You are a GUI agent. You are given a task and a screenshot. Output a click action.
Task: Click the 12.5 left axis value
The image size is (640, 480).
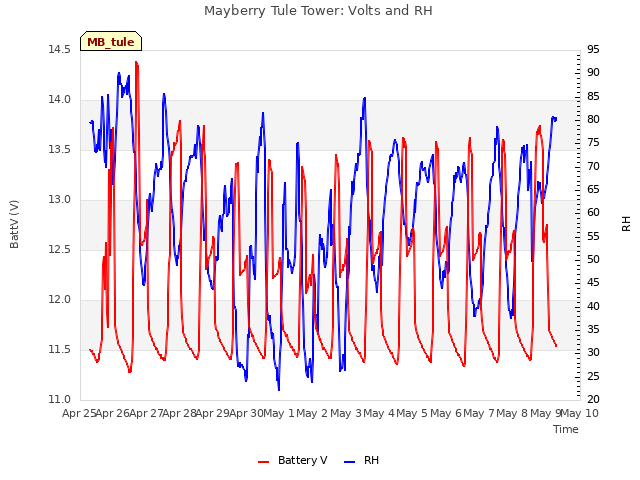(60, 249)
